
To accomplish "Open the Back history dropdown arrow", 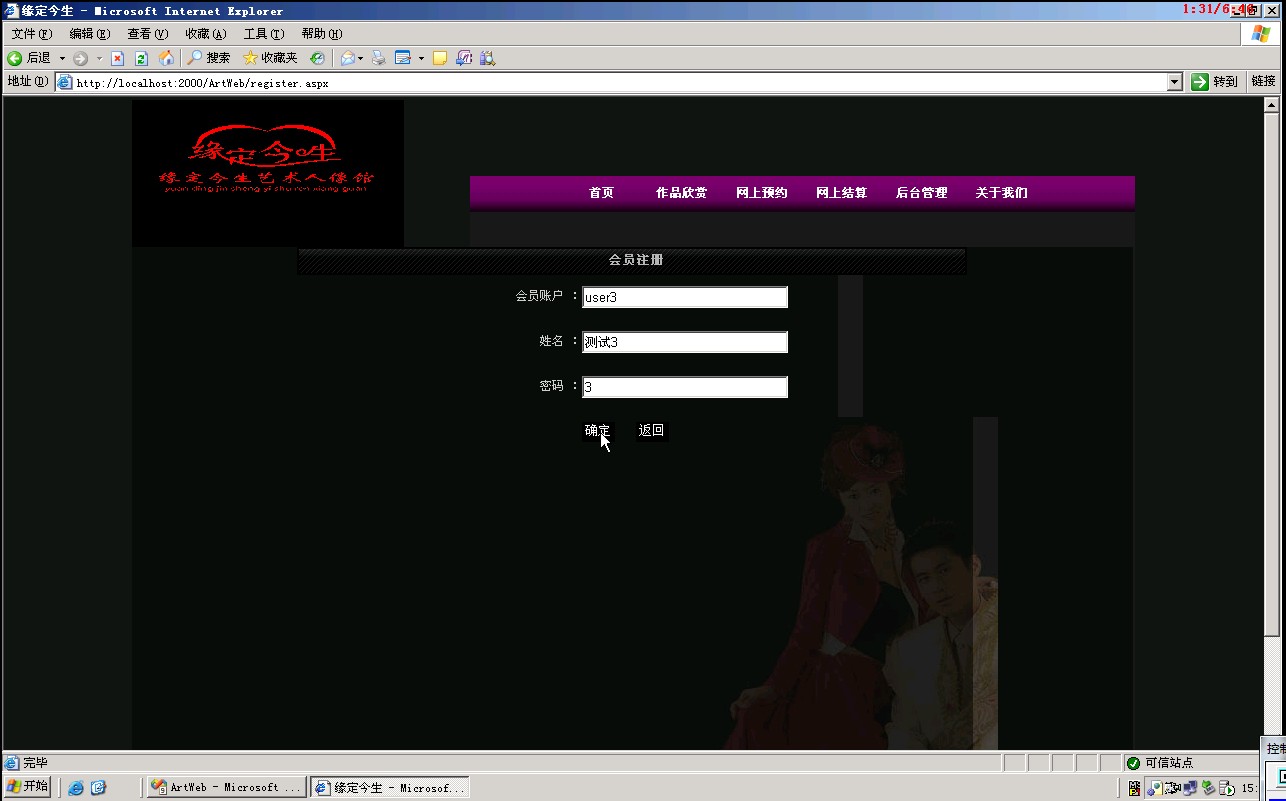I will 62,58.
